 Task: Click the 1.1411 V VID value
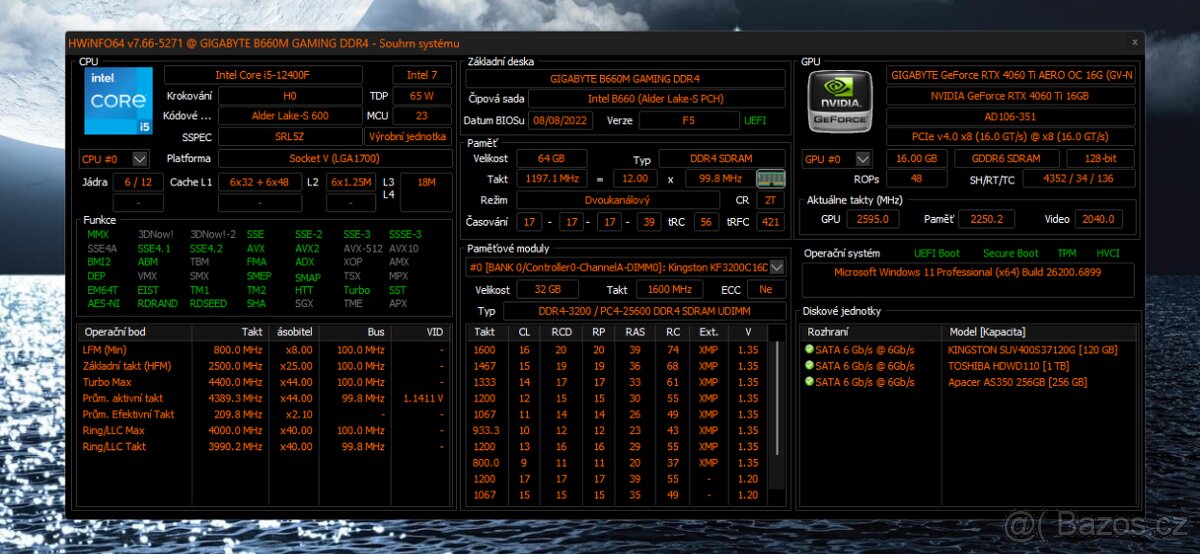[423, 398]
